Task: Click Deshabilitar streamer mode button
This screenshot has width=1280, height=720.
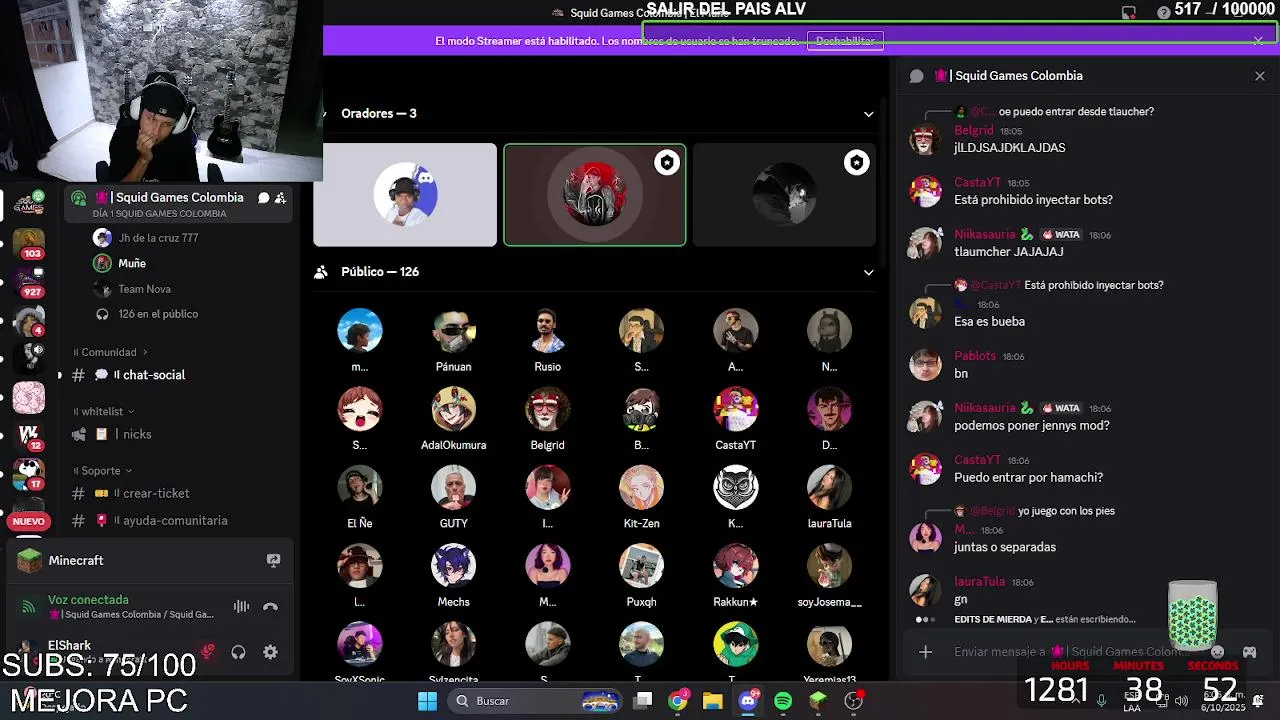Action: coord(845,41)
